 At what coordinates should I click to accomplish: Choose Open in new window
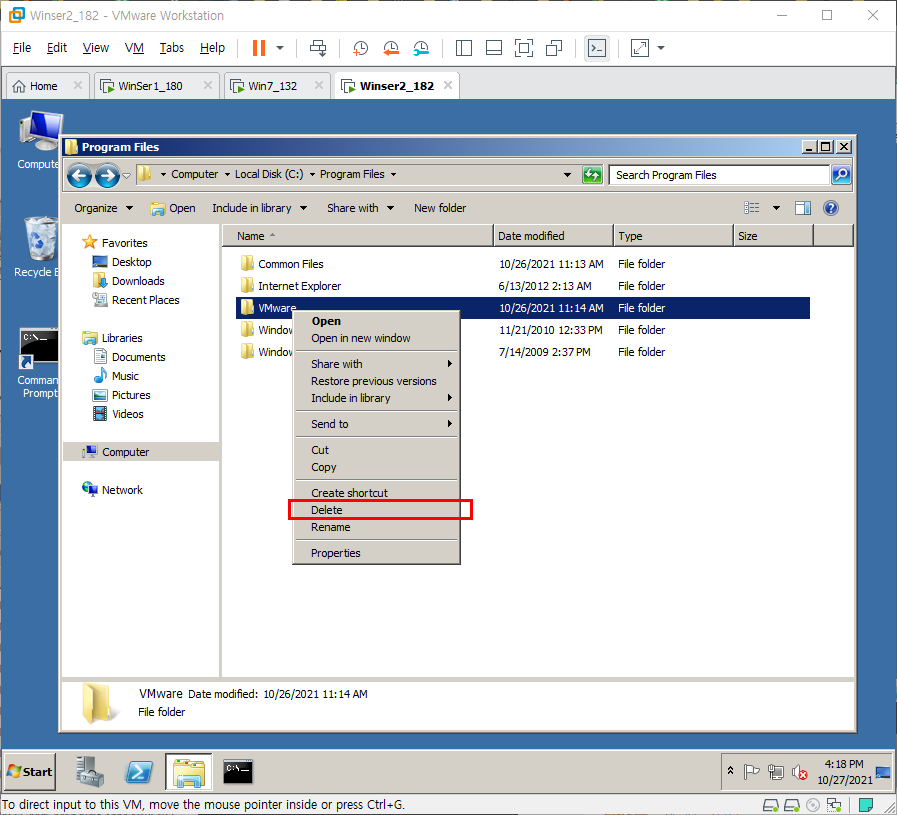click(x=376, y=338)
